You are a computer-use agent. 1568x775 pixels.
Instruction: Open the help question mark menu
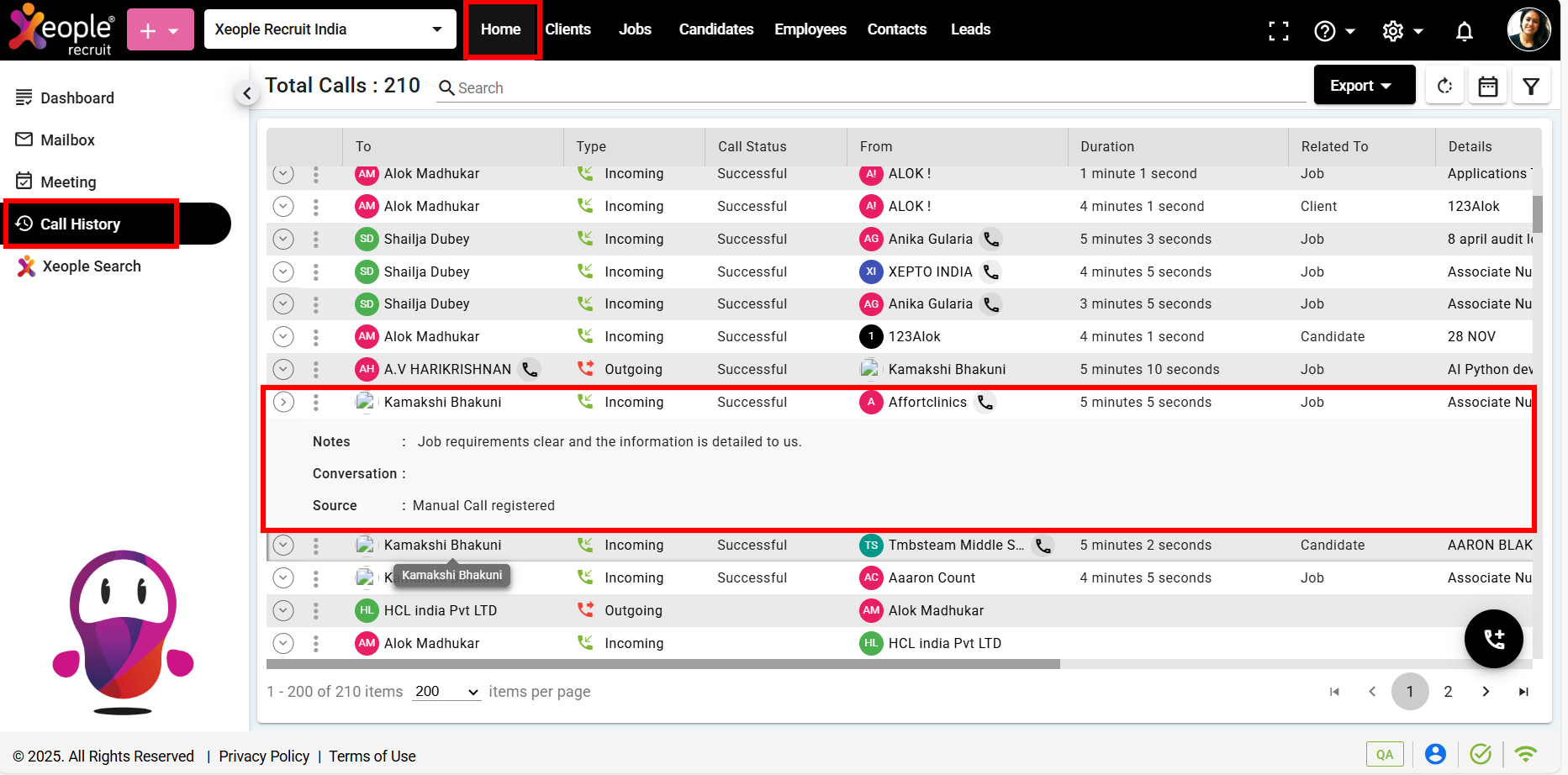[1333, 31]
